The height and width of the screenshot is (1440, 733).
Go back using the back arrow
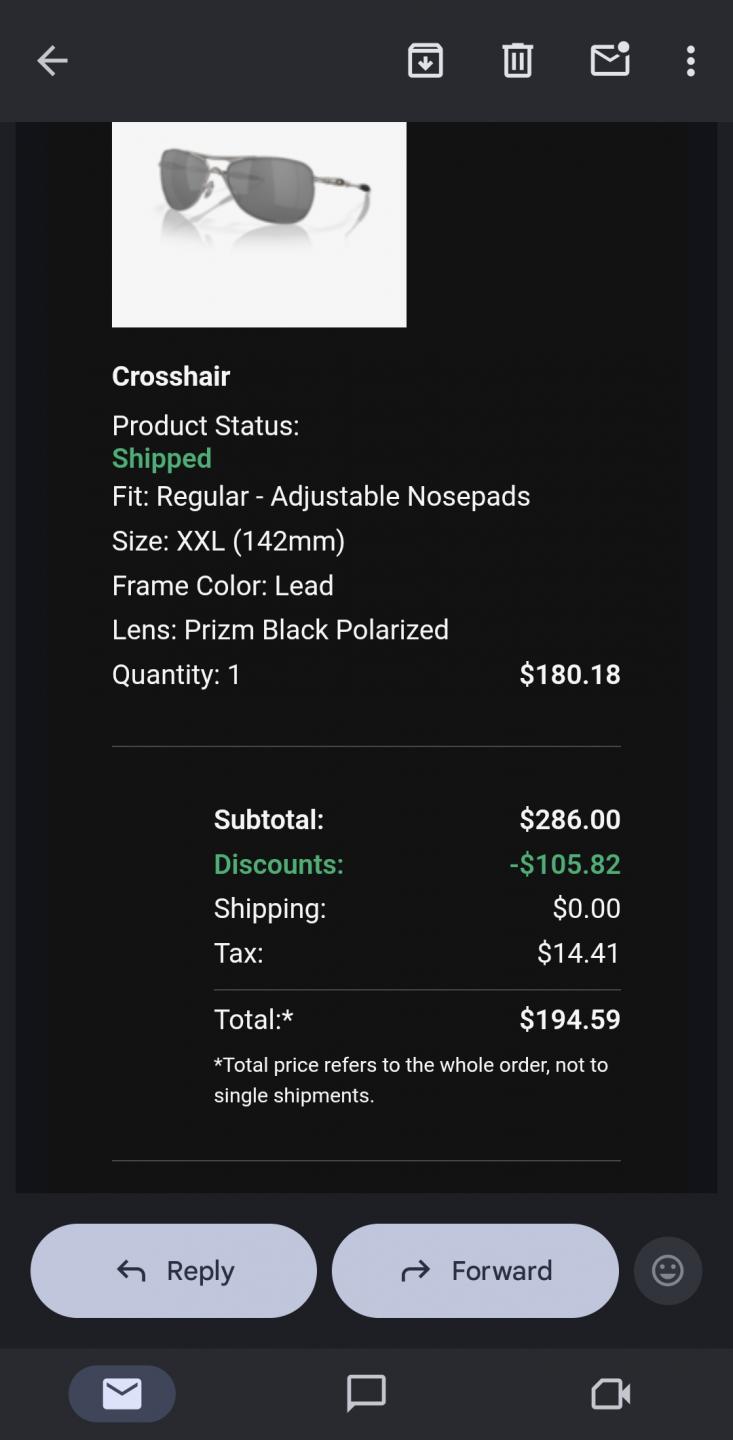52,61
